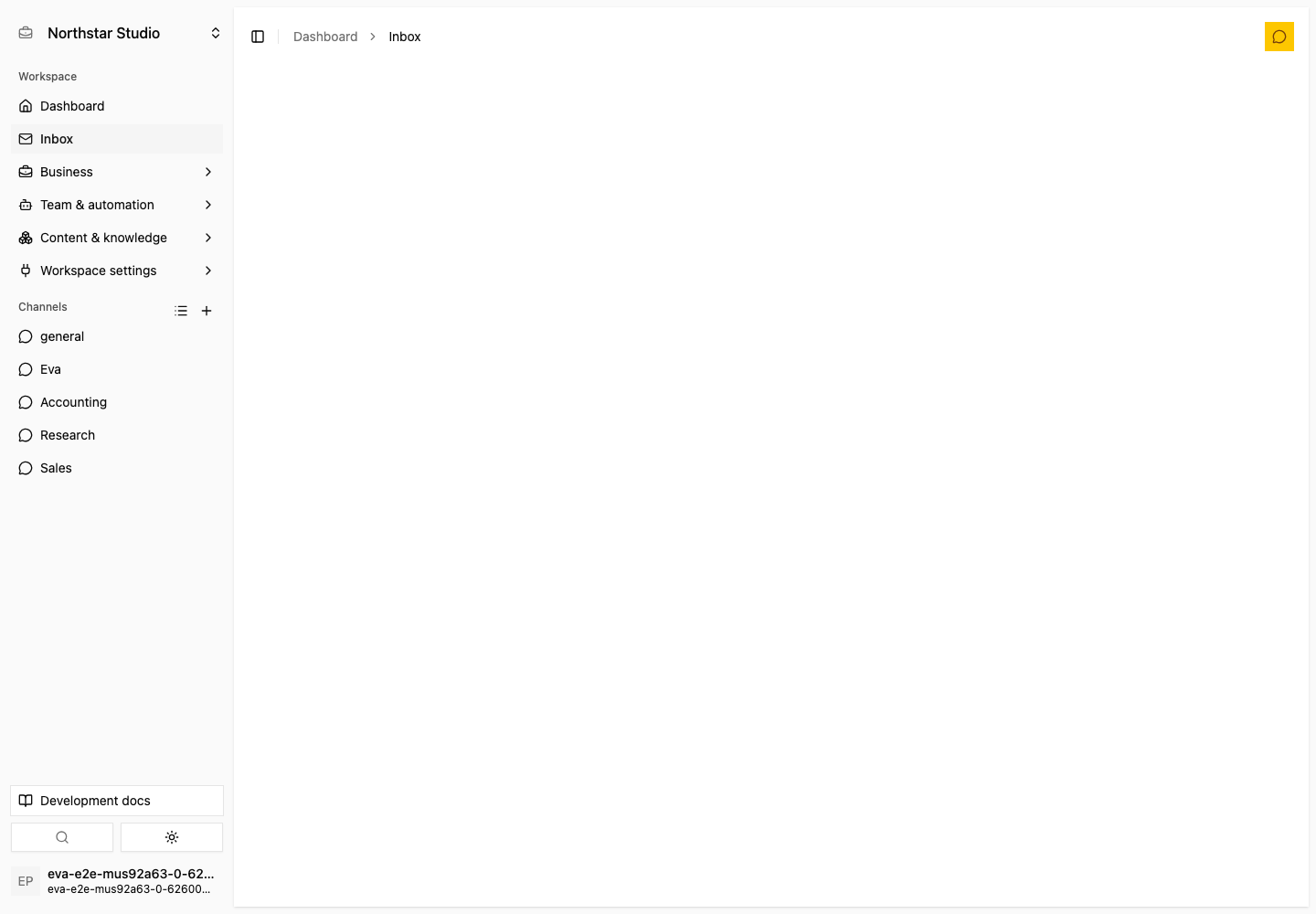Click the search magnifier button
Image resolution: width=1316 pixels, height=914 pixels.
pyautogui.click(x=62, y=837)
